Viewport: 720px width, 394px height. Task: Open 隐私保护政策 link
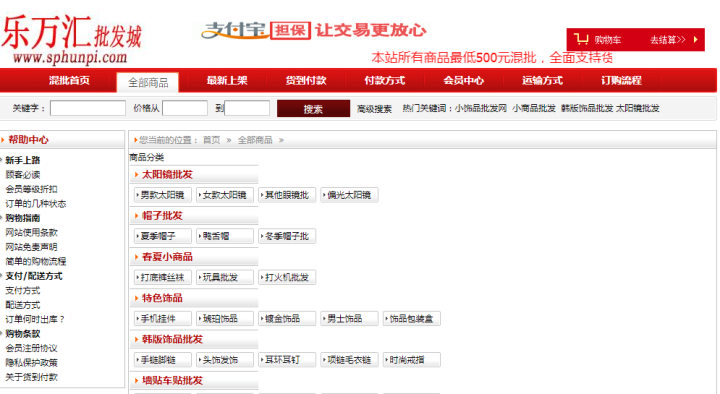(x=31, y=363)
